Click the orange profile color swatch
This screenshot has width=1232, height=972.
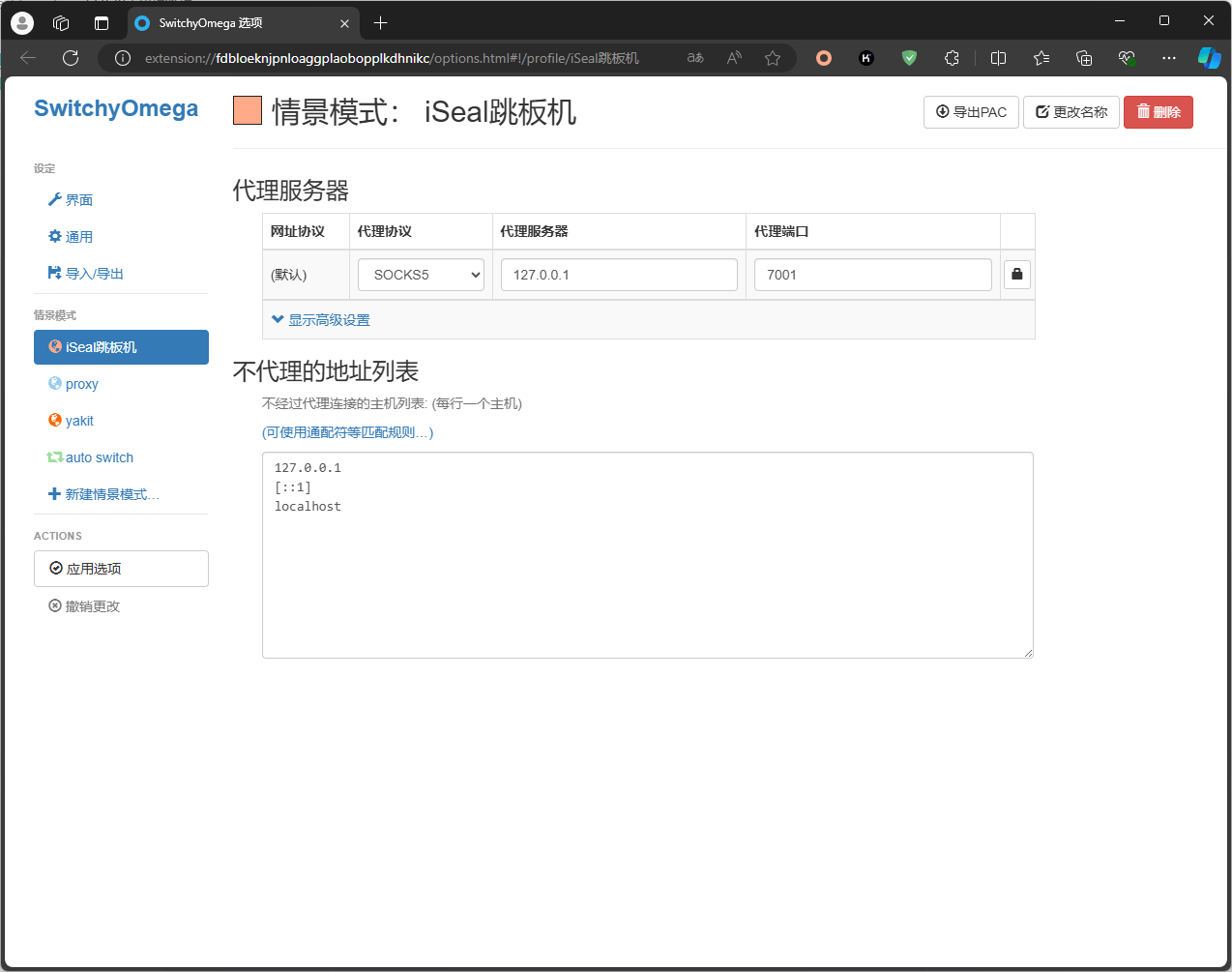(248, 111)
